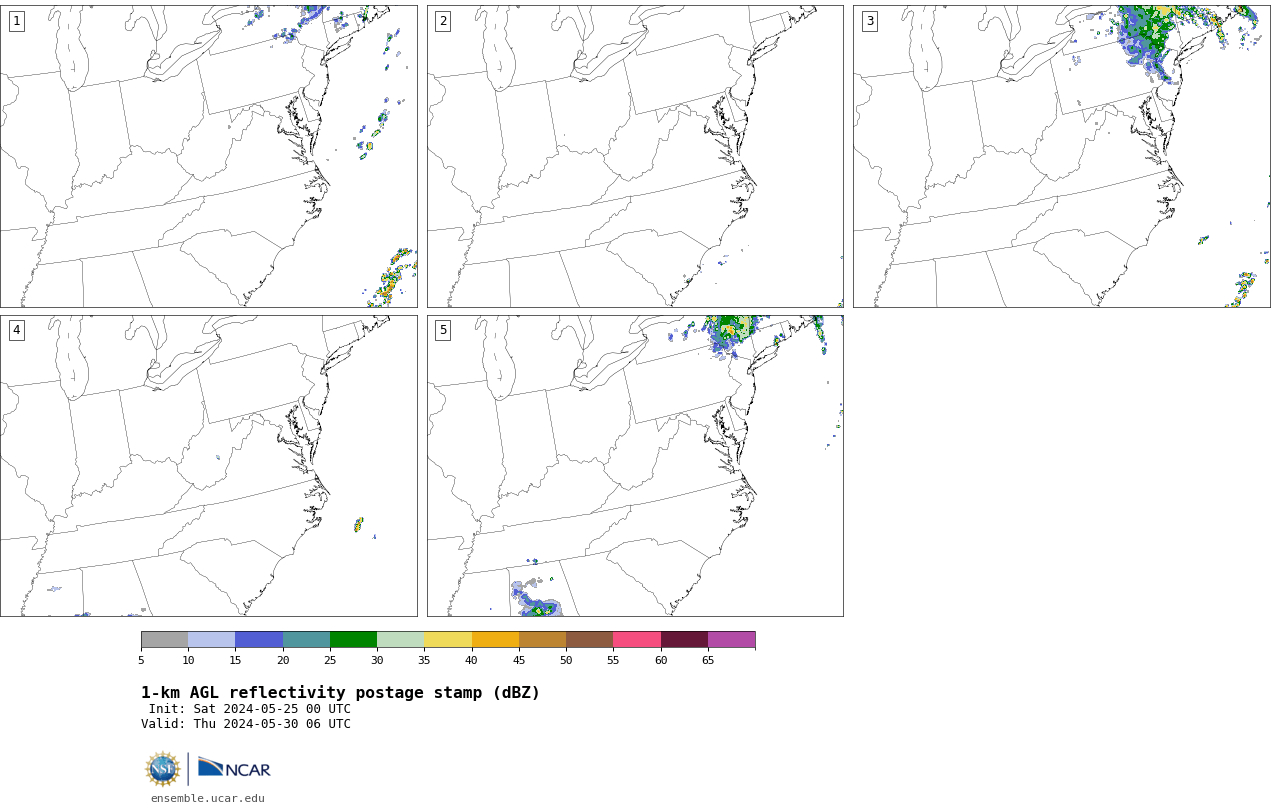Open ensemble member 2 reflectivity map

(635, 156)
